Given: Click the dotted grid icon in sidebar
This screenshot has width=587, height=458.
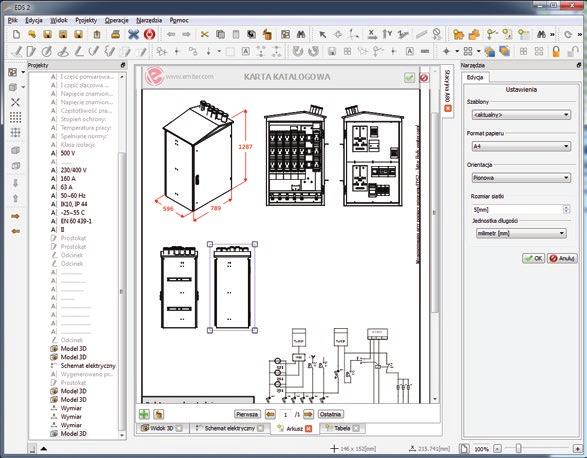Looking at the screenshot, I should 15,117.
